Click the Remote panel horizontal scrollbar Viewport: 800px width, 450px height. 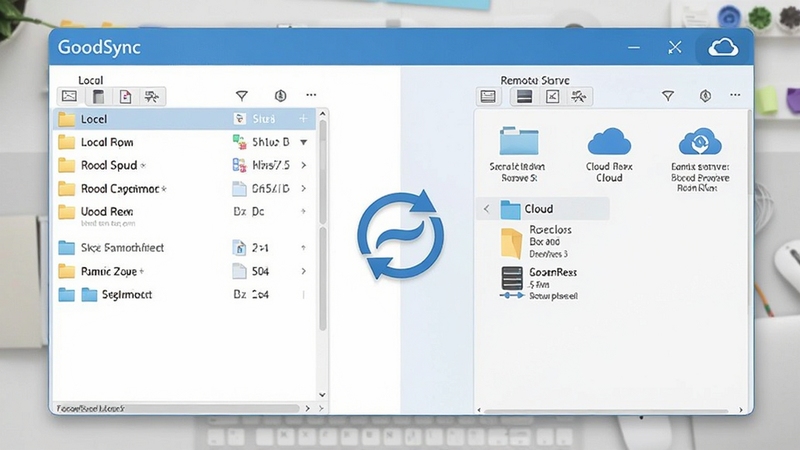(606, 410)
